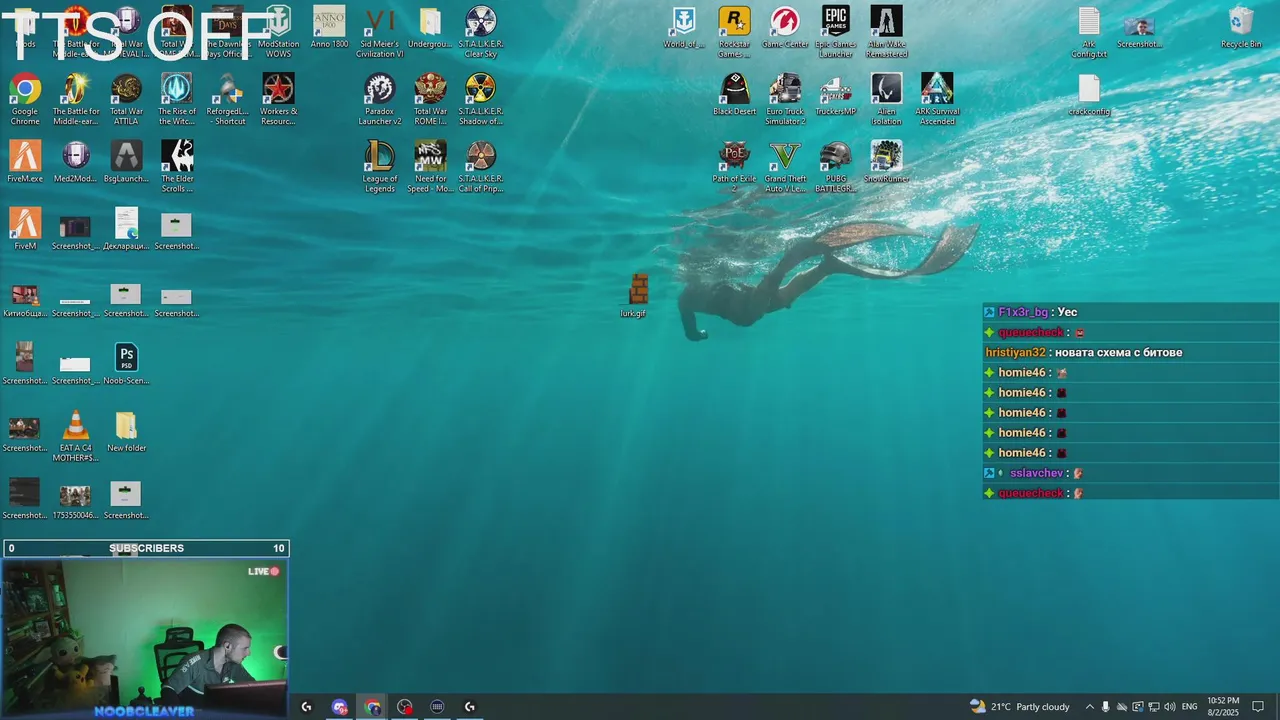Open Wargaming Game Center shortcut
Viewport: 1280px width, 720px height.
click(785, 28)
